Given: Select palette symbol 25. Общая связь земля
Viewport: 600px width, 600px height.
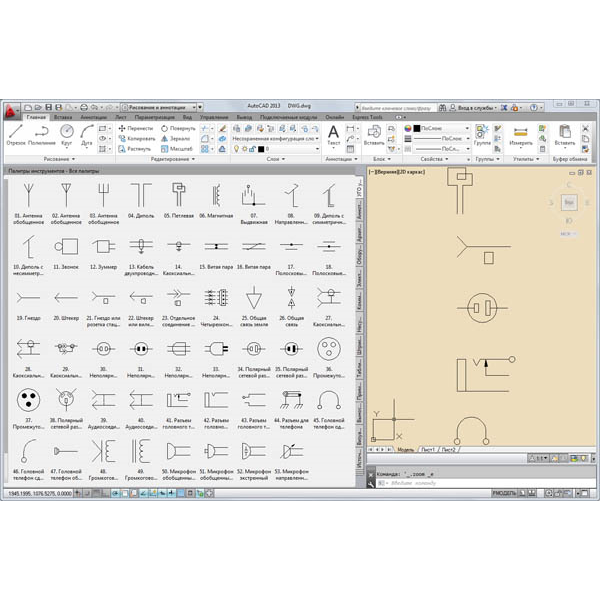Looking at the screenshot, I should (x=254, y=306).
